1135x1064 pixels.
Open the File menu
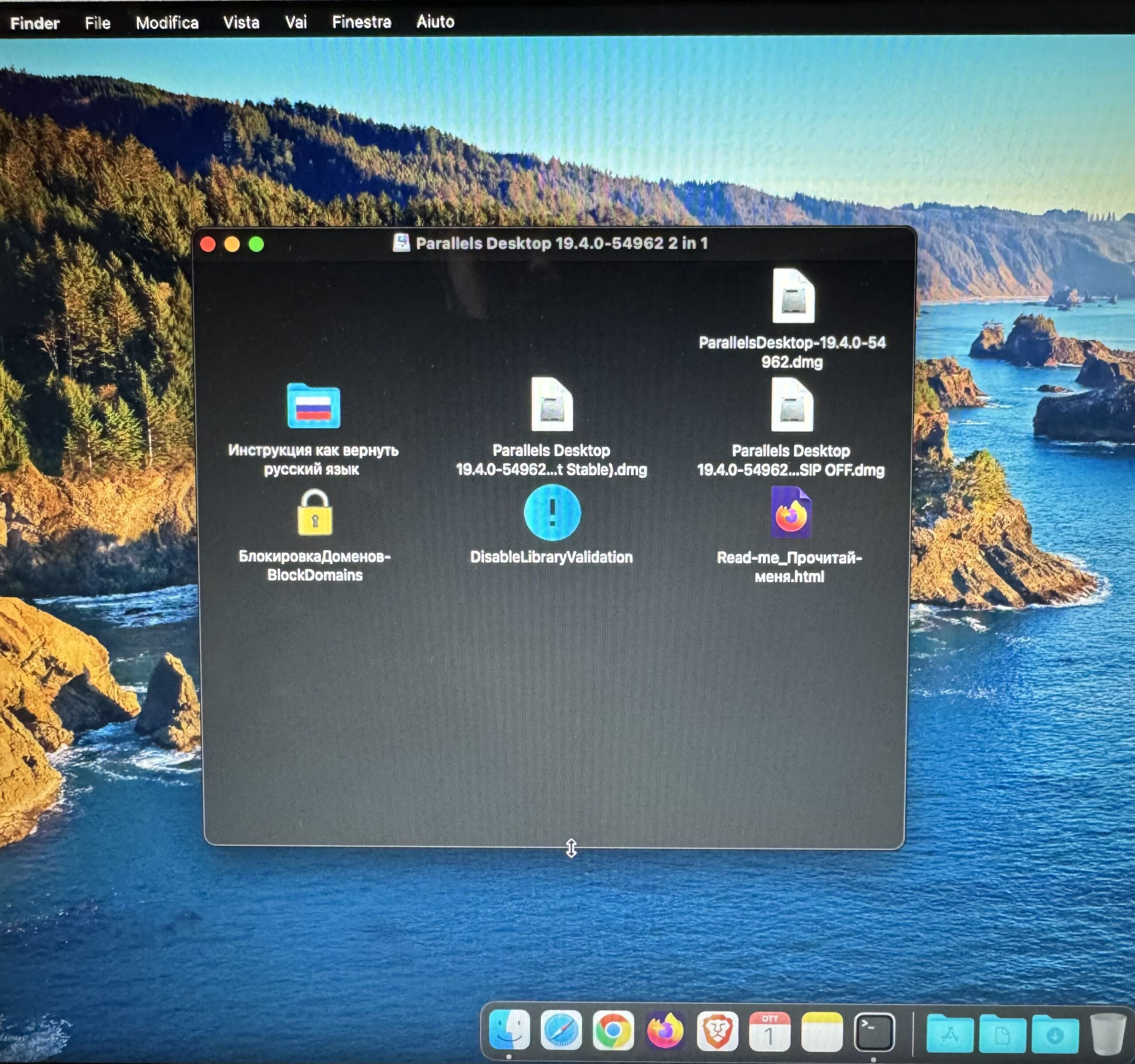(98, 23)
